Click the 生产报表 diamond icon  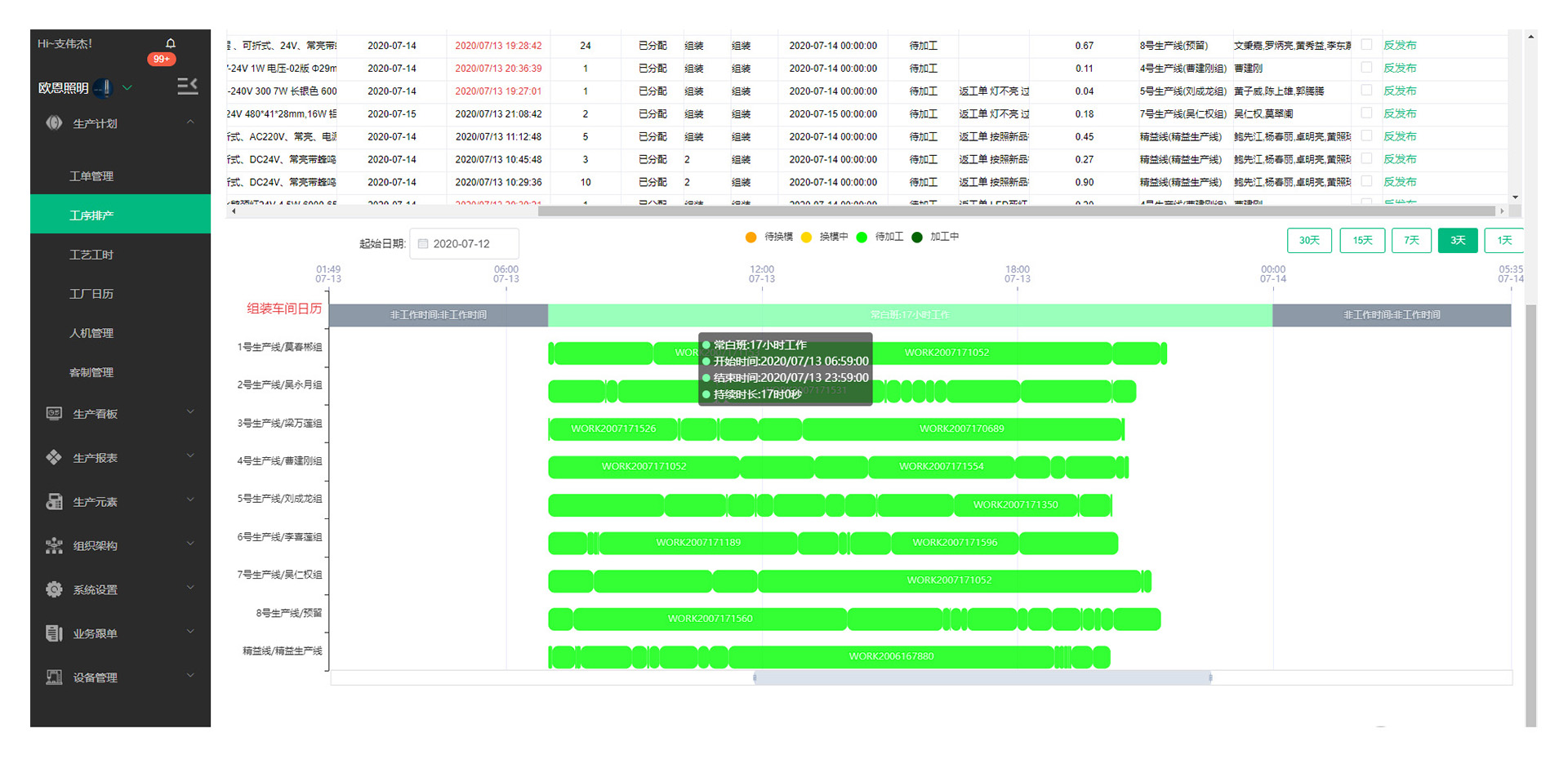pyautogui.click(x=54, y=458)
